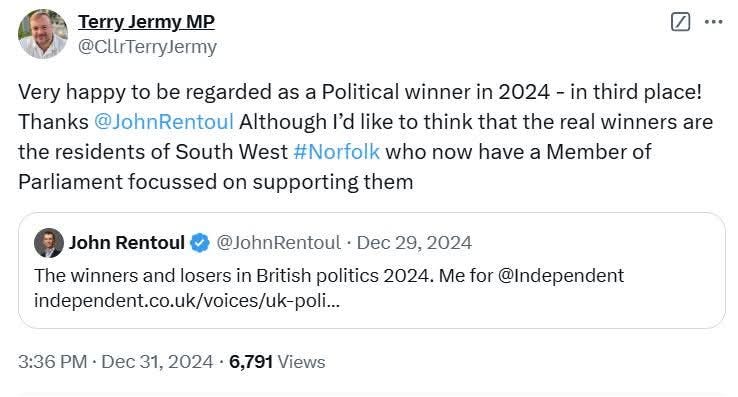Click the John Rentoul name in the quoted tweet

[x=127, y=243]
